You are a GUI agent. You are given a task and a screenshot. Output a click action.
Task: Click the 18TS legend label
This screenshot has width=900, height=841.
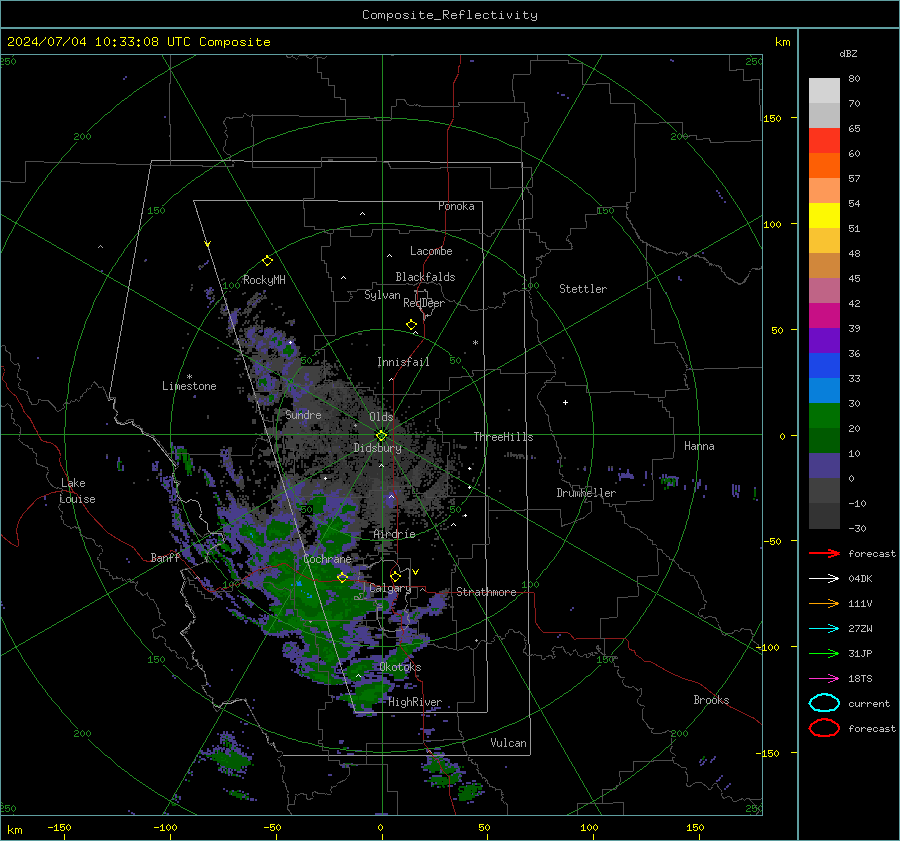point(860,679)
